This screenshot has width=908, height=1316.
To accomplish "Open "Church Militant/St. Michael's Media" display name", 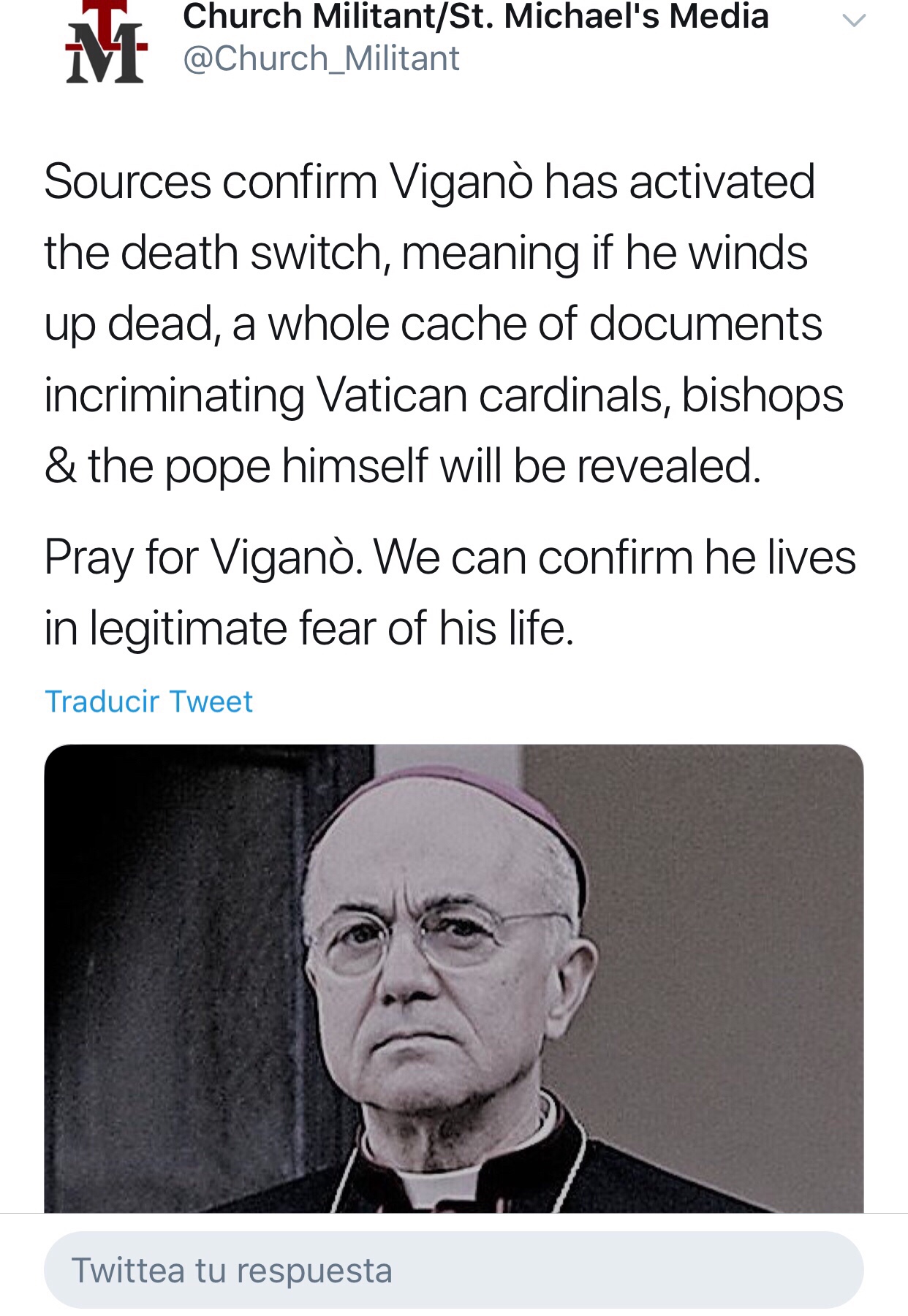I will [x=475, y=16].
